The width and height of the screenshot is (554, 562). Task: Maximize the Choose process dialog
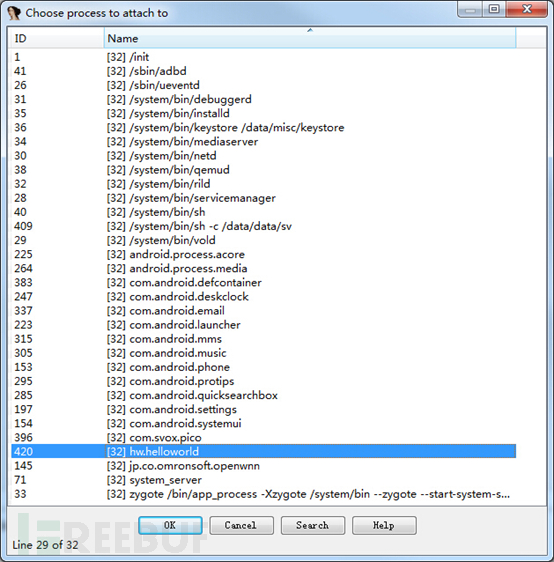(494, 9)
